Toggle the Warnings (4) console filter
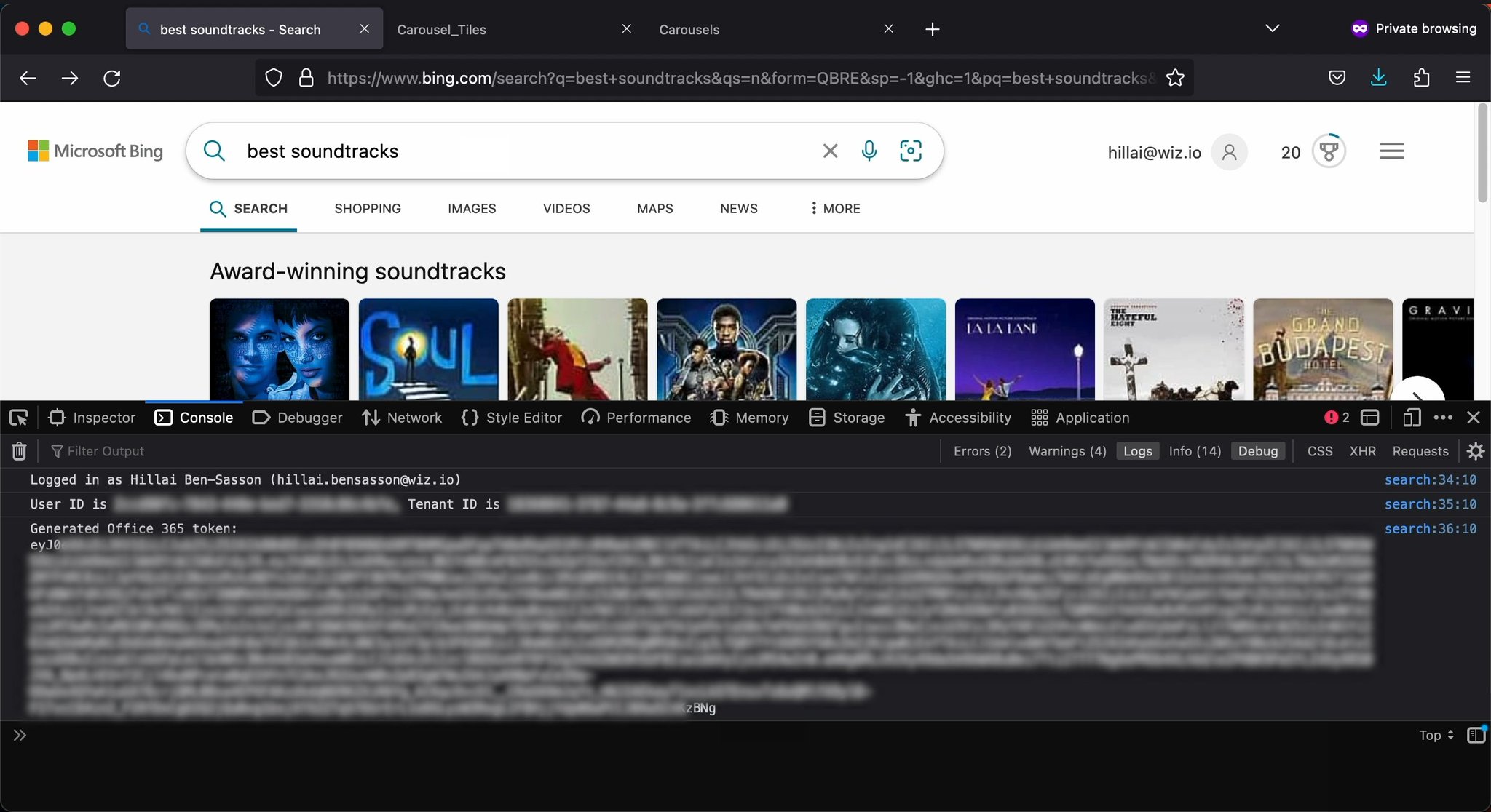 click(1066, 451)
